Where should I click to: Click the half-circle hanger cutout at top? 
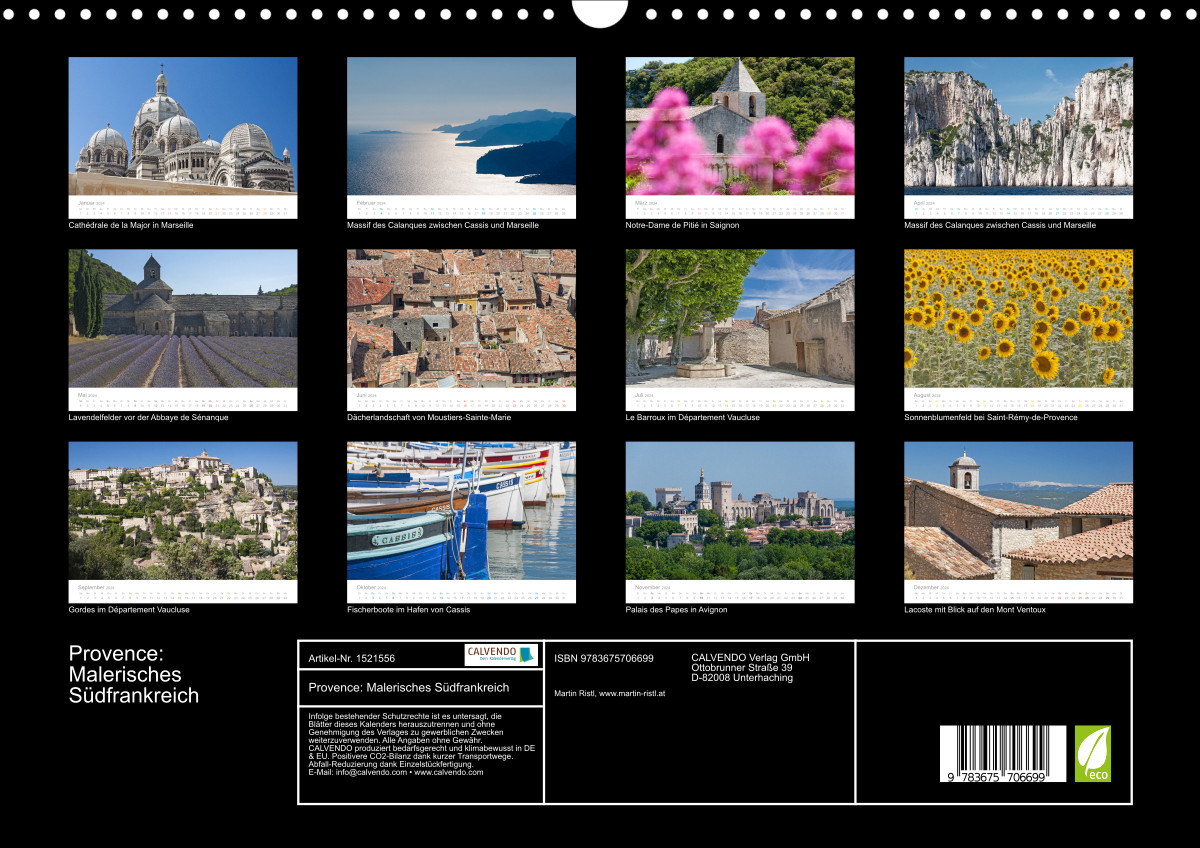pos(600,12)
